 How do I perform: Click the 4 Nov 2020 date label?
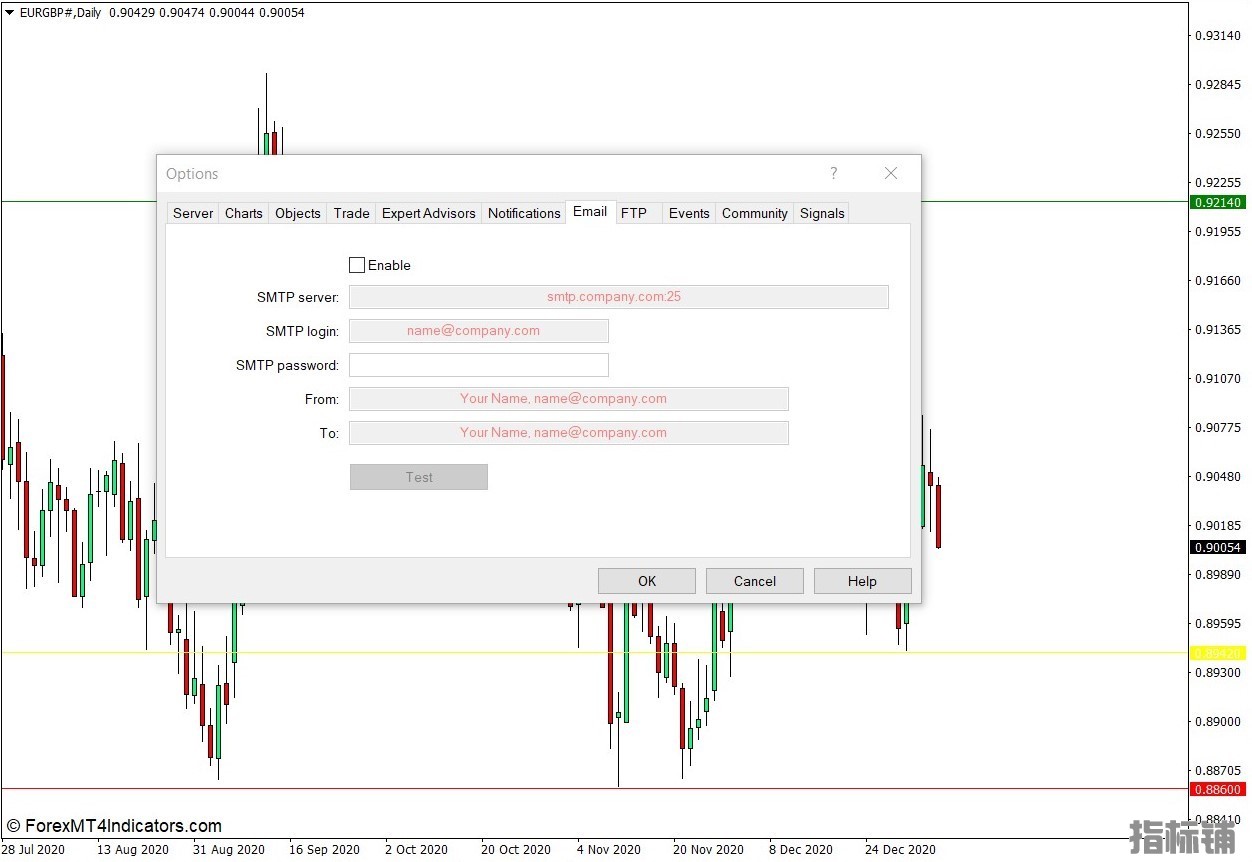[x=609, y=849]
